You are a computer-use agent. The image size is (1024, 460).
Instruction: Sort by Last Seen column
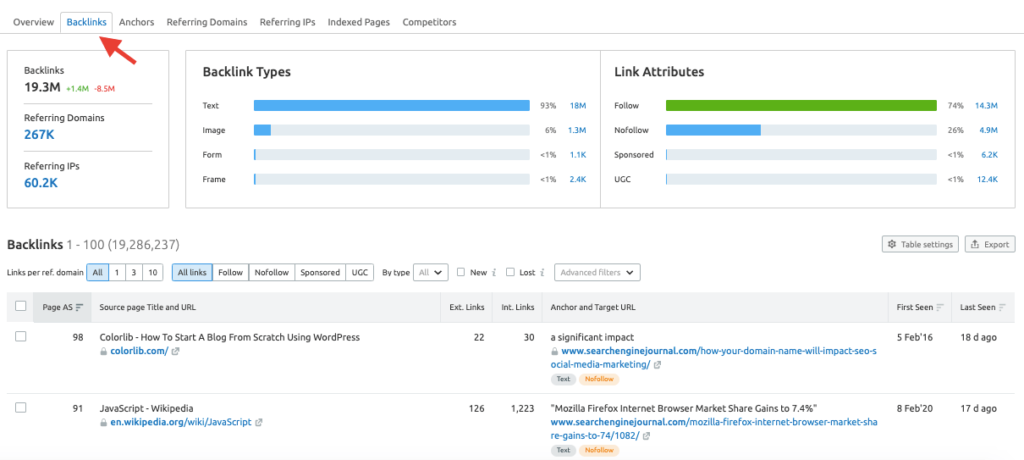pyautogui.click(x=982, y=307)
